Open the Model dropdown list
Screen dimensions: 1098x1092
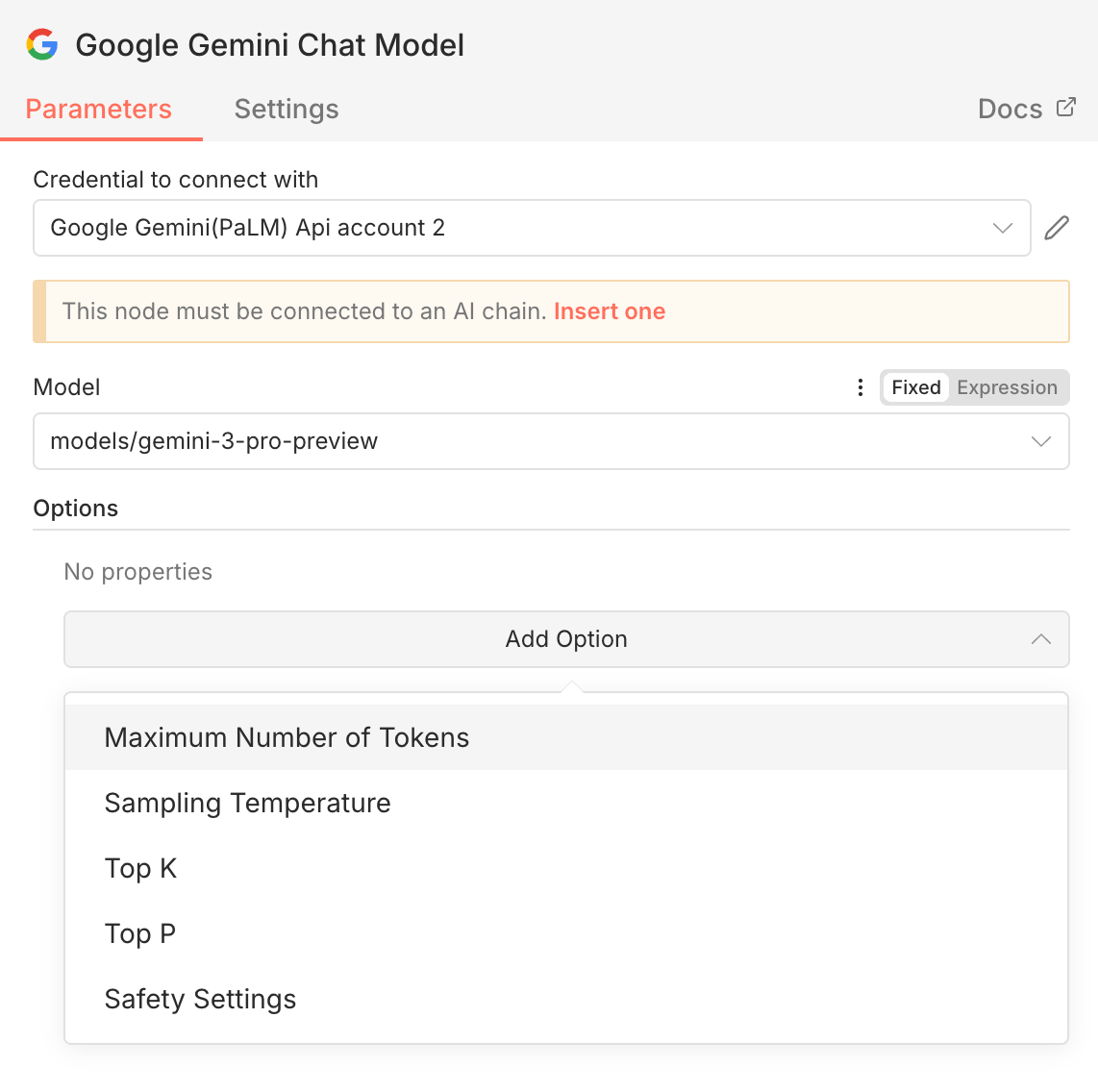tap(550, 441)
